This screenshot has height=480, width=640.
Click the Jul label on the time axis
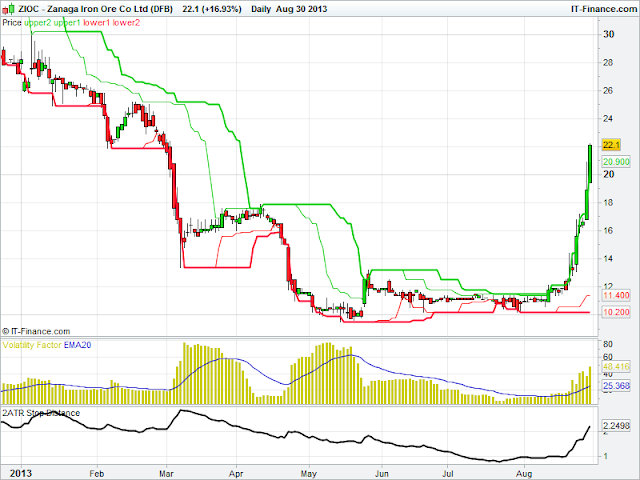point(448,474)
